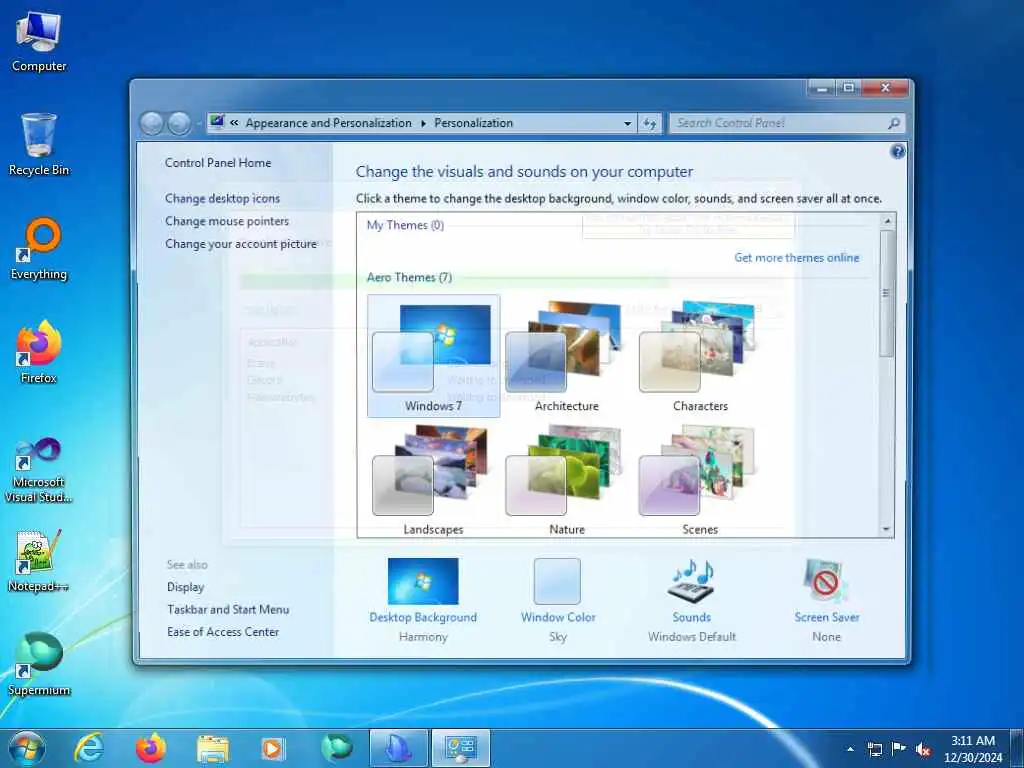This screenshot has width=1024, height=768.
Task: Open Change your account picture
Action: pyautogui.click(x=240, y=244)
